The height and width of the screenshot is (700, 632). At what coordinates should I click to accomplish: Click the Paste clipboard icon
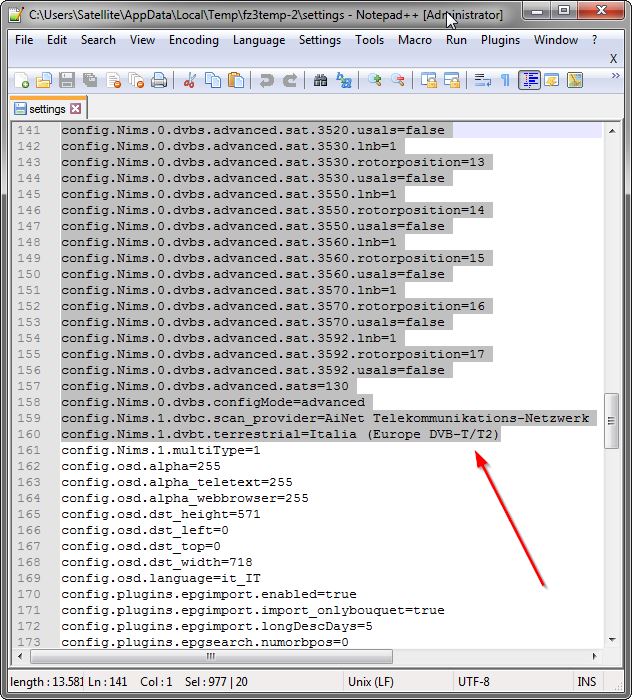click(x=236, y=80)
